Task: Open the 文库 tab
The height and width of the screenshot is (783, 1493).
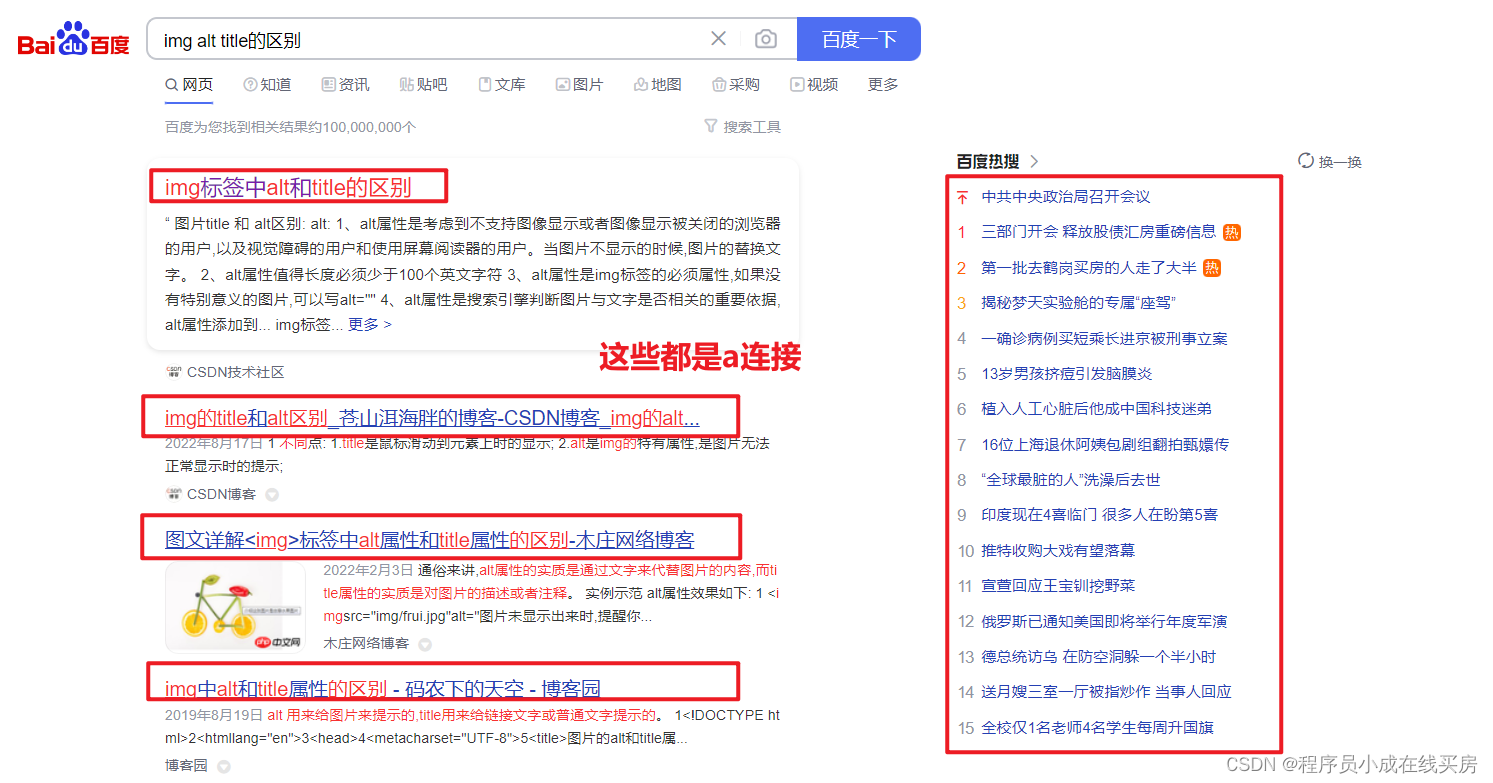Action: (x=502, y=85)
